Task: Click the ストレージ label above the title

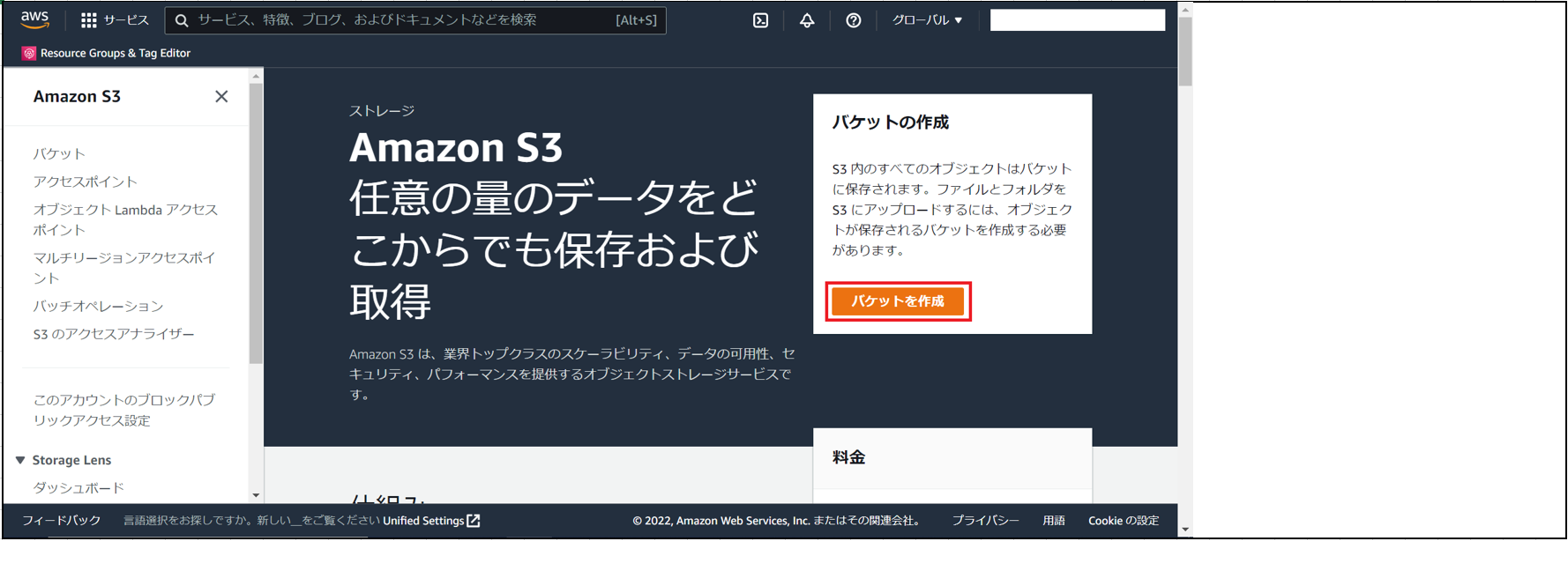Action: pyautogui.click(x=382, y=111)
